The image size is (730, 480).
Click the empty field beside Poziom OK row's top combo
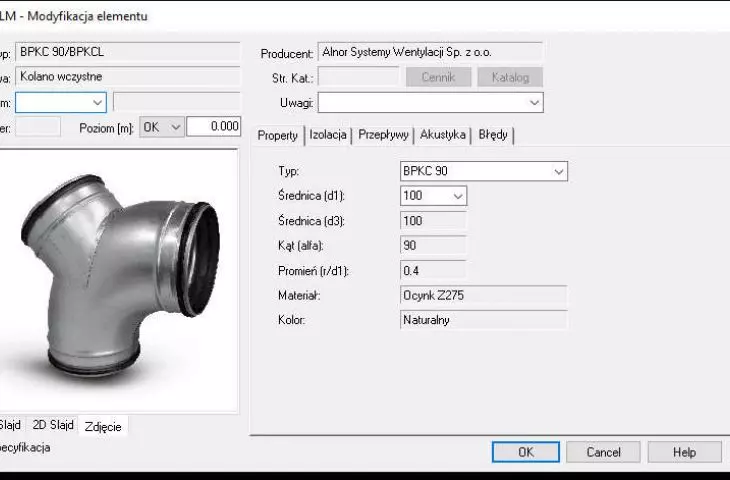point(177,102)
